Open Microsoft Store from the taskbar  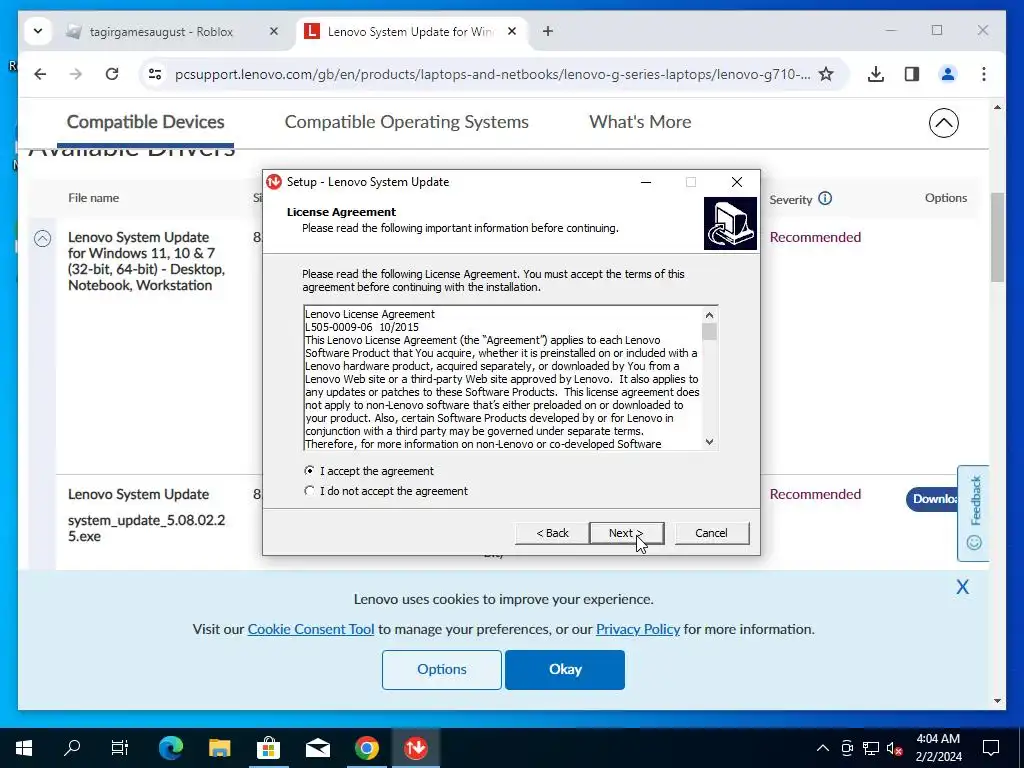pos(268,748)
